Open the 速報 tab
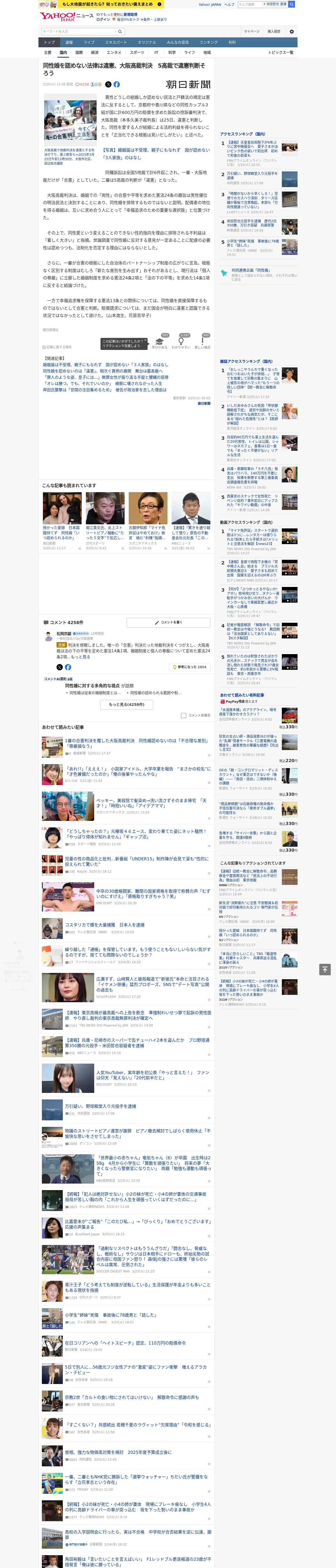This screenshot has width=336, height=1568. (x=69, y=43)
